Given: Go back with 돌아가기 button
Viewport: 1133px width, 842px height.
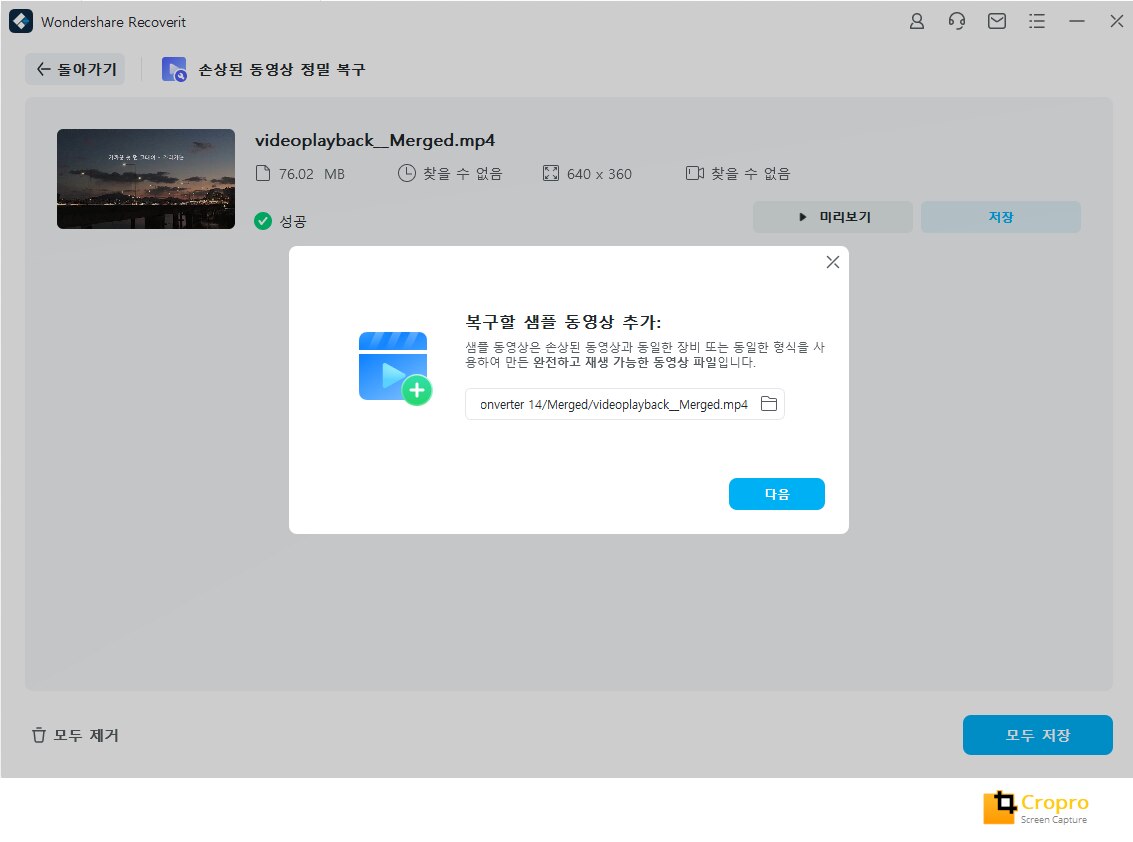Looking at the screenshot, I should [x=76, y=69].
